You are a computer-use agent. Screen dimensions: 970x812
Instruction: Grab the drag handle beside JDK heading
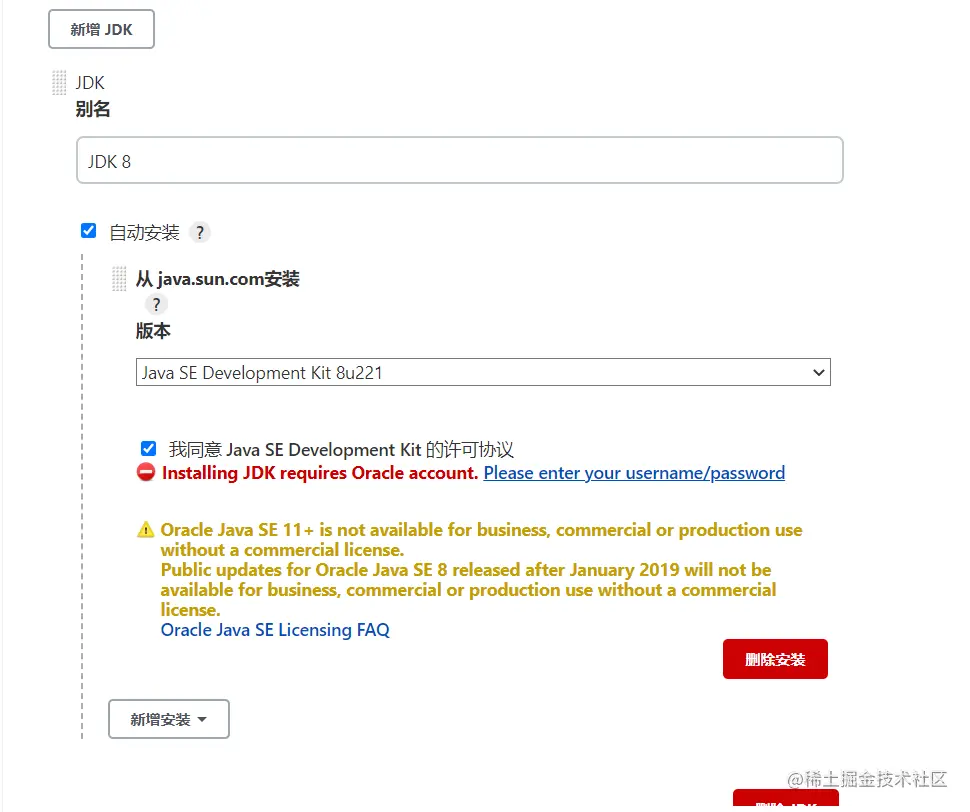(59, 83)
